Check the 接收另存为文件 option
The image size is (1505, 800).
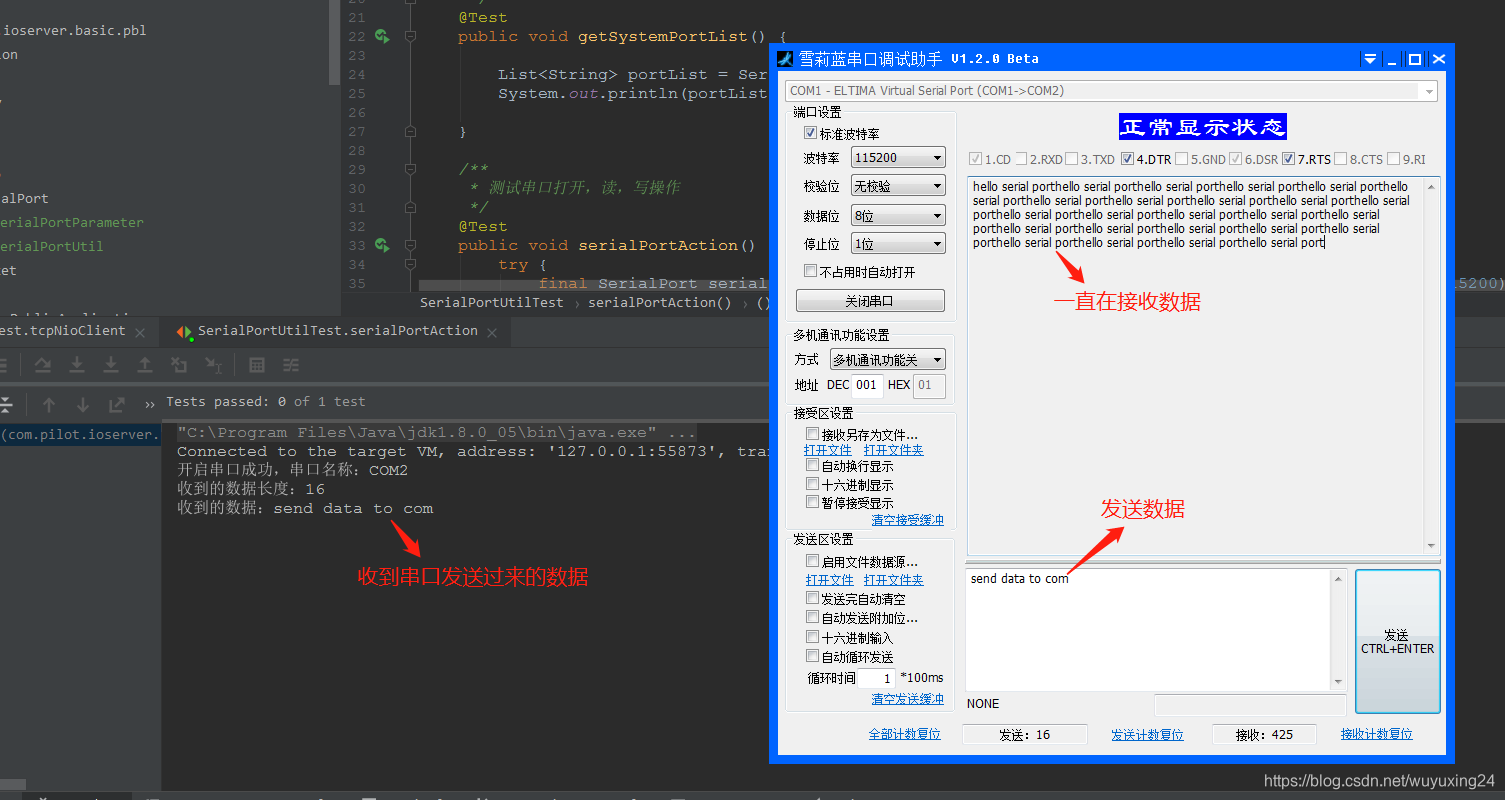(x=812, y=434)
